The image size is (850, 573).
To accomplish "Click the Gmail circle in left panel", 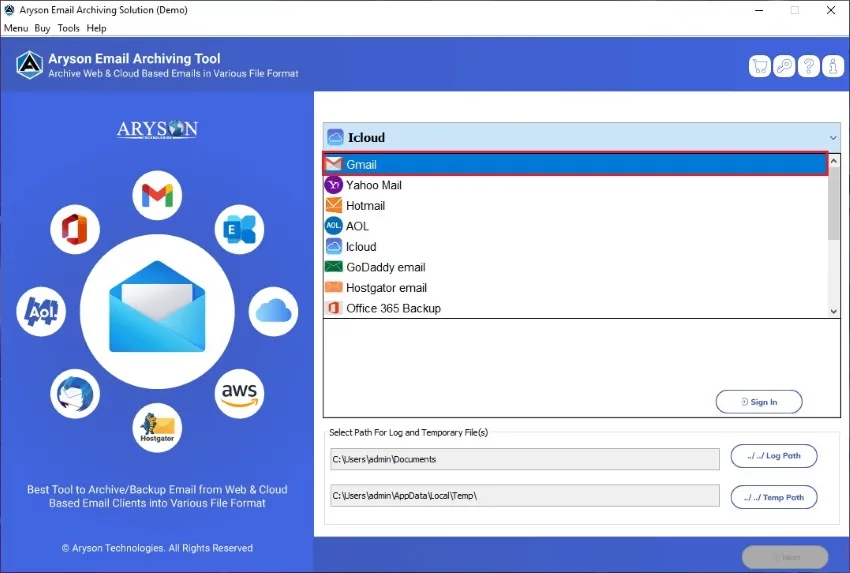I will point(157,195).
